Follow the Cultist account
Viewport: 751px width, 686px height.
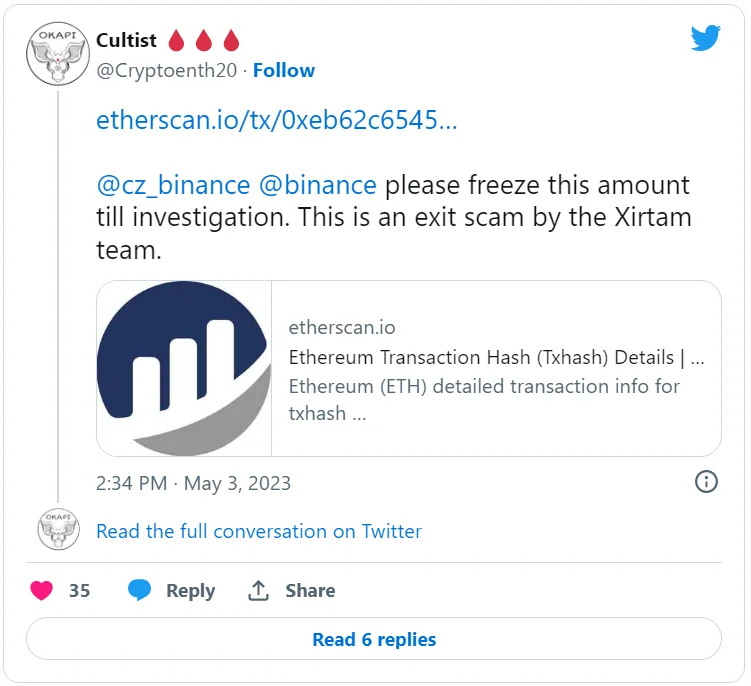pyautogui.click(x=284, y=71)
